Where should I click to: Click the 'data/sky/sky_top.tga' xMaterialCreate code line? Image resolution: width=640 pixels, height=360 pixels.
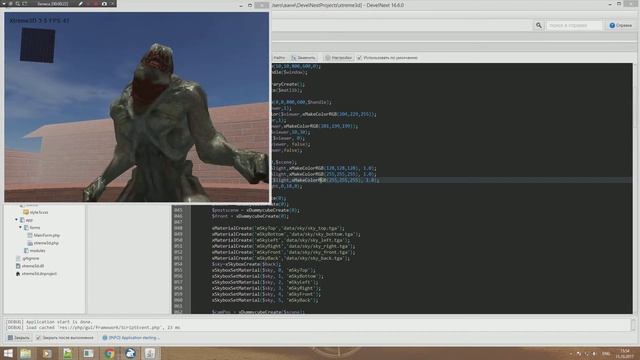278,228
